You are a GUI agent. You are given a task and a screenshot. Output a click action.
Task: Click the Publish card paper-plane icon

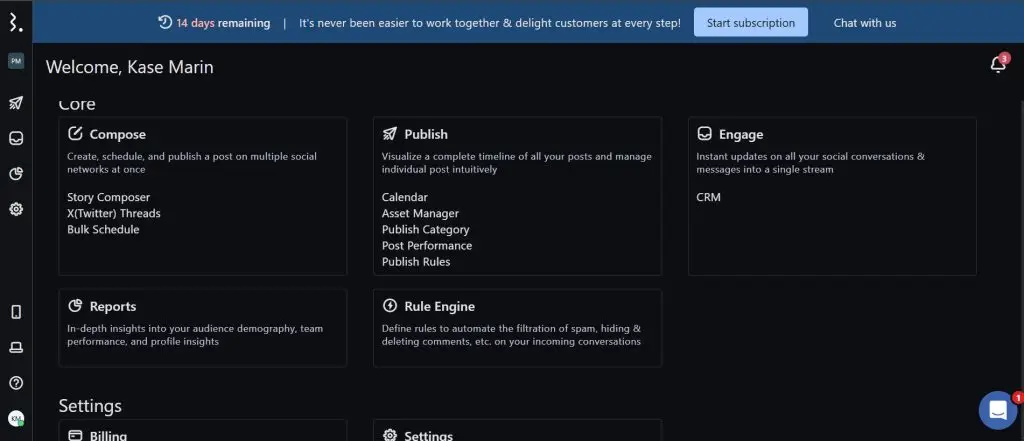pyautogui.click(x=390, y=134)
